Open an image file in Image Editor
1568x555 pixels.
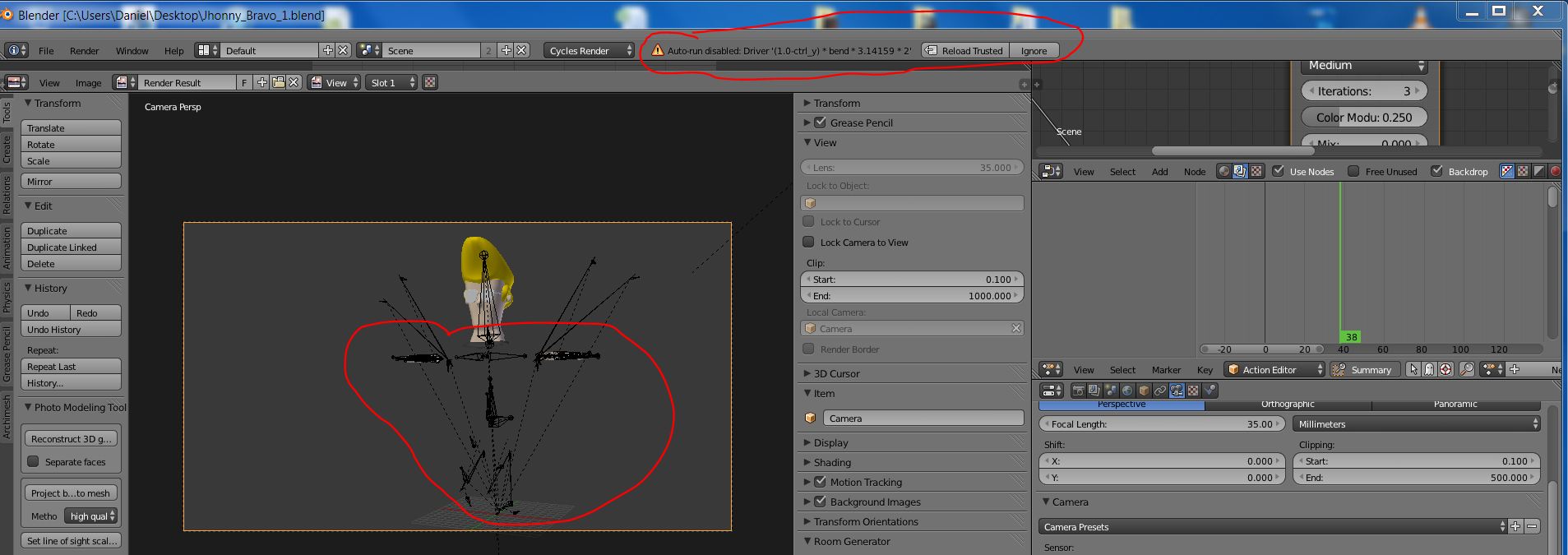[x=278, y=82]
